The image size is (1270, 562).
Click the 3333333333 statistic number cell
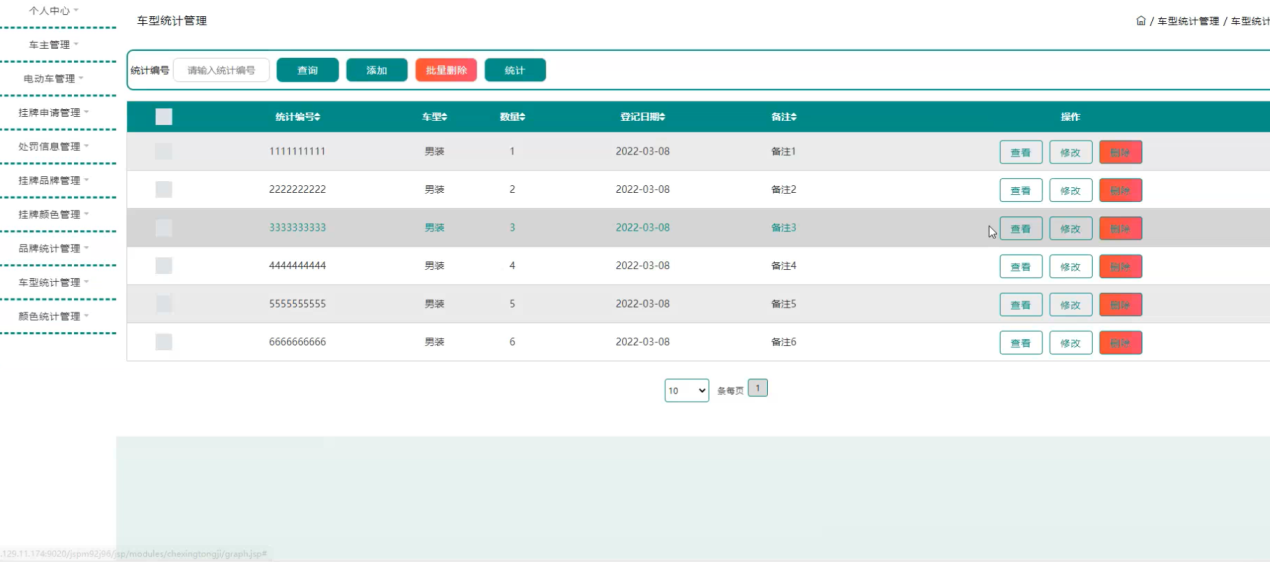point(298,228)
